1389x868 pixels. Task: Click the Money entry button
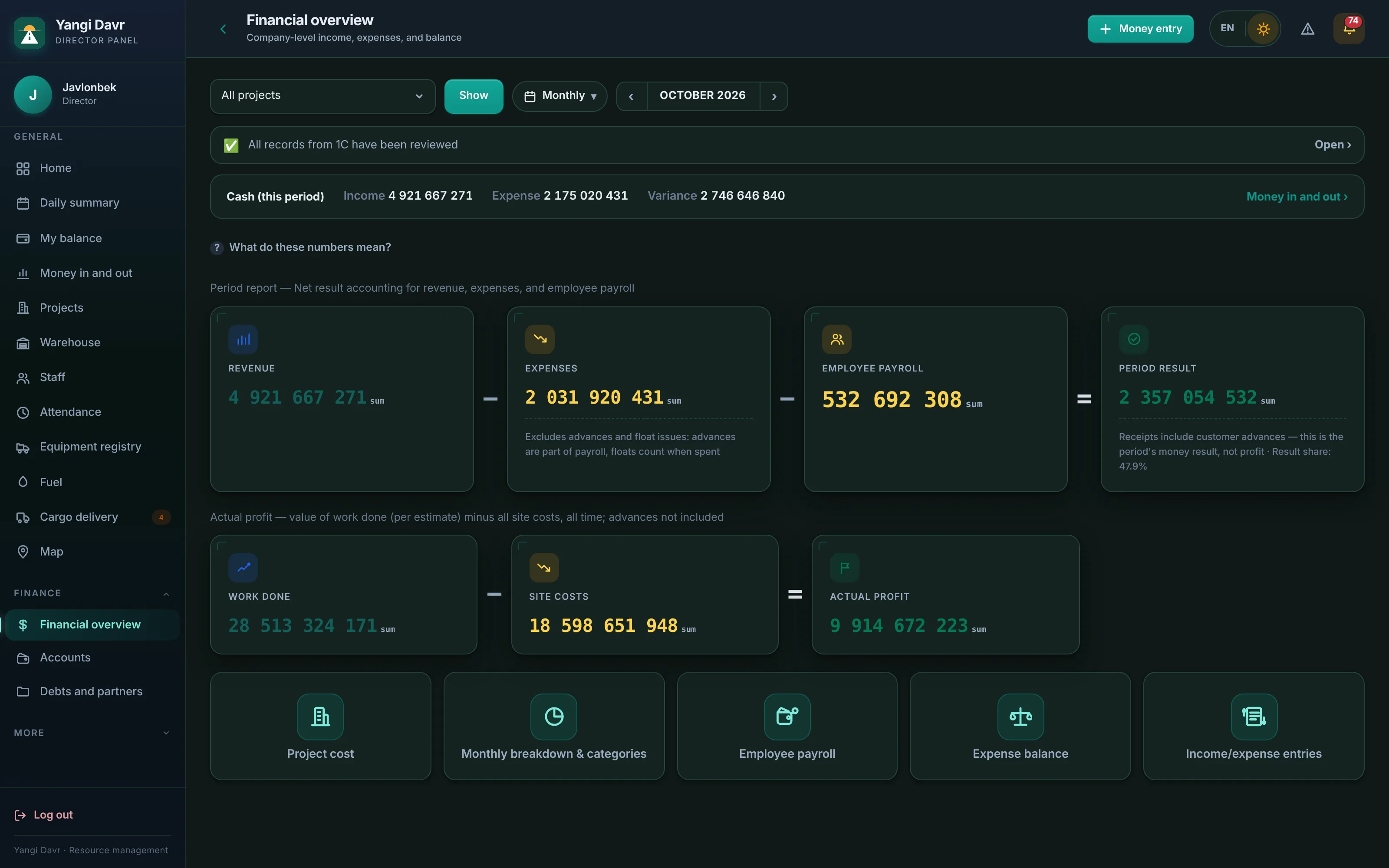(1140, 29)
